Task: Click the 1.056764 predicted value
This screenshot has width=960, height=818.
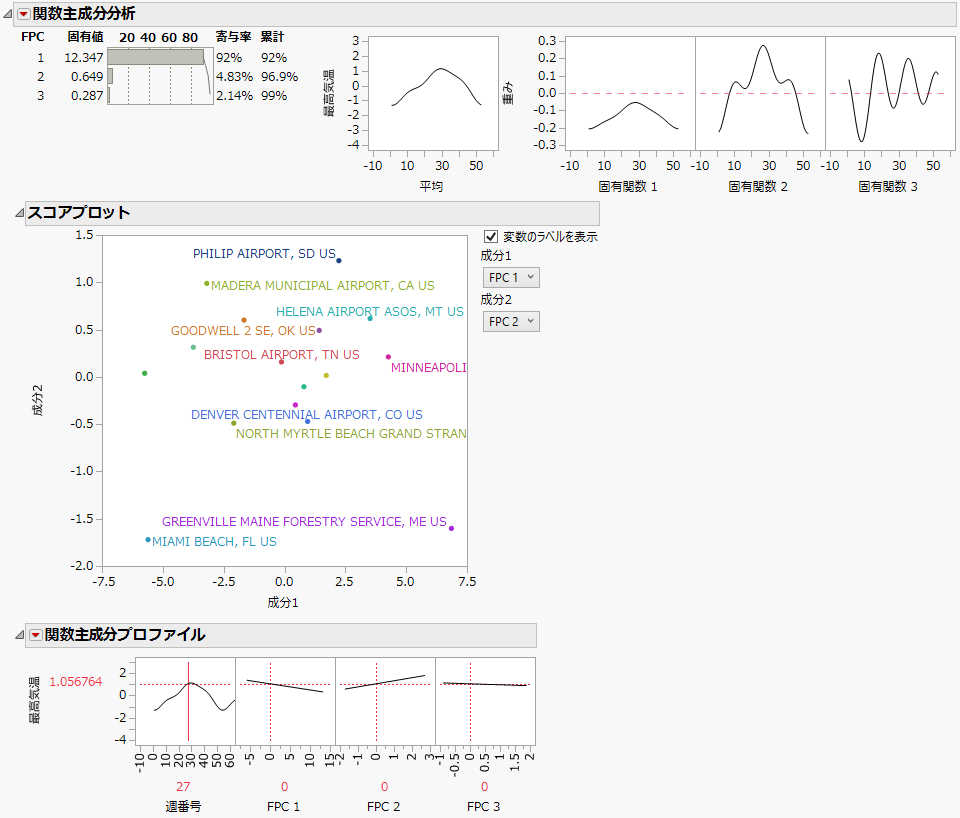Action: point(75,681)
